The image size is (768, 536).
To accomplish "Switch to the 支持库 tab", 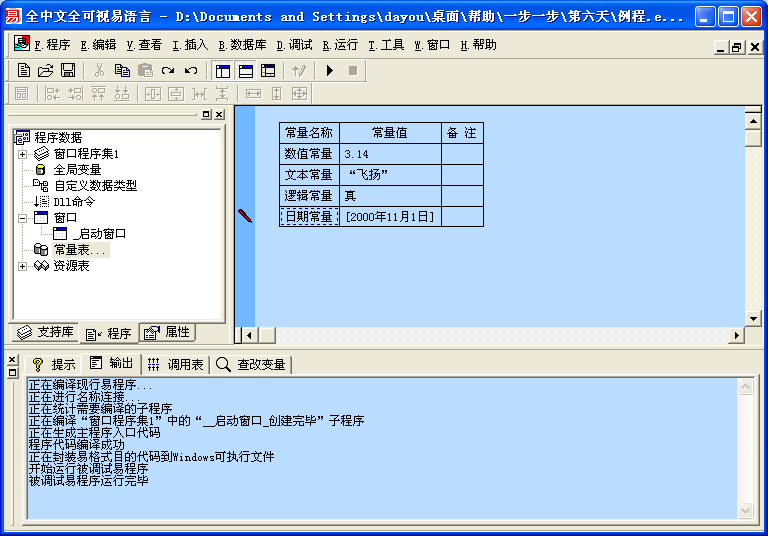I will pos(46,333).
